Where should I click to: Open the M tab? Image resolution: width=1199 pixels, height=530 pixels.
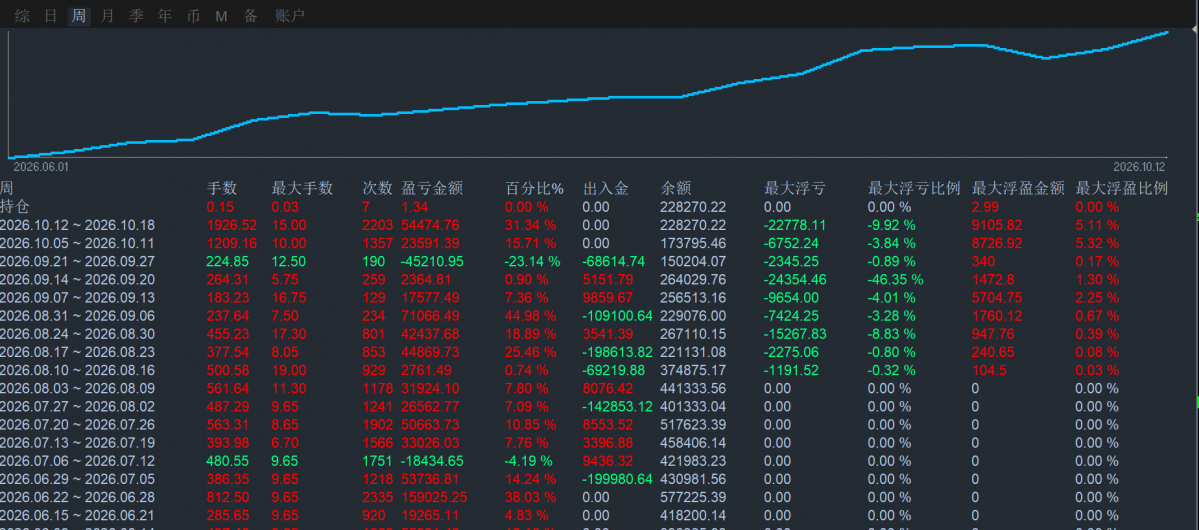pyautogui.click(x=221, y=16)
